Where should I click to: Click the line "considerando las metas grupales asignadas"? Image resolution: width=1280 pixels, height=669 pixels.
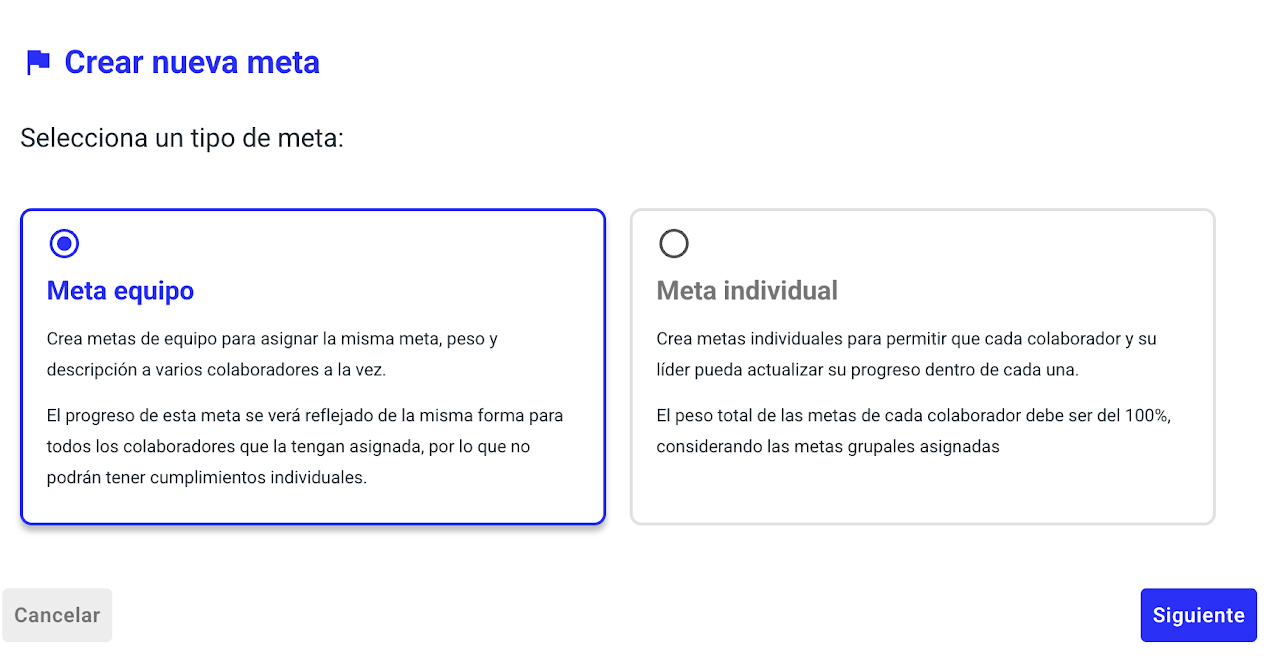pos(828,446)
